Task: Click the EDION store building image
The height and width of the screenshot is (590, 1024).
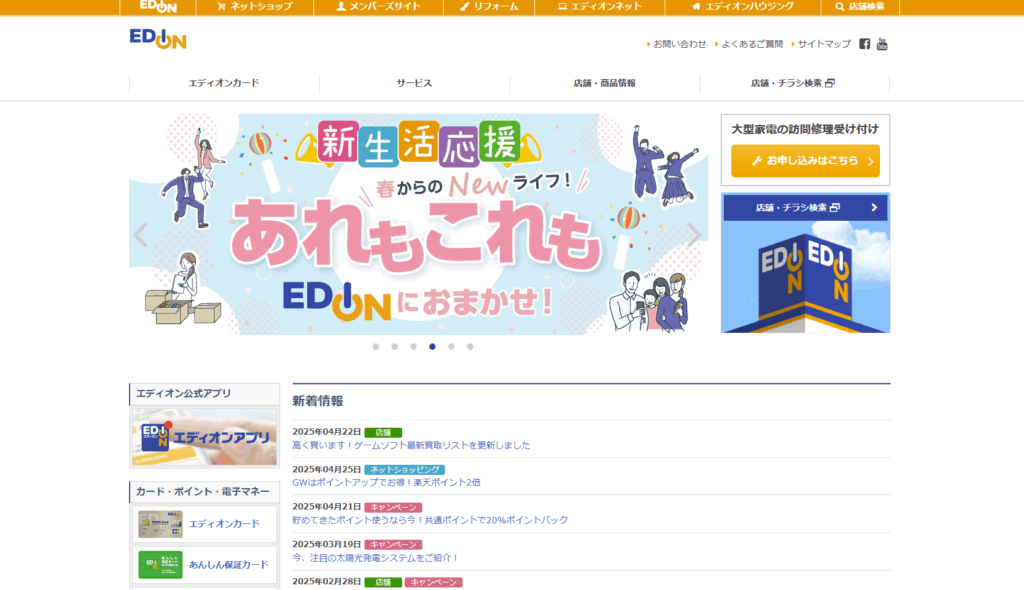Action: 805,277
